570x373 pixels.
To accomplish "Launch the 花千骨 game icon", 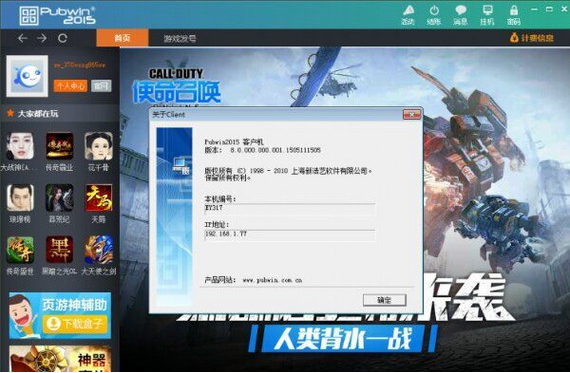I will pyautogui.click(x=99, y=146).
